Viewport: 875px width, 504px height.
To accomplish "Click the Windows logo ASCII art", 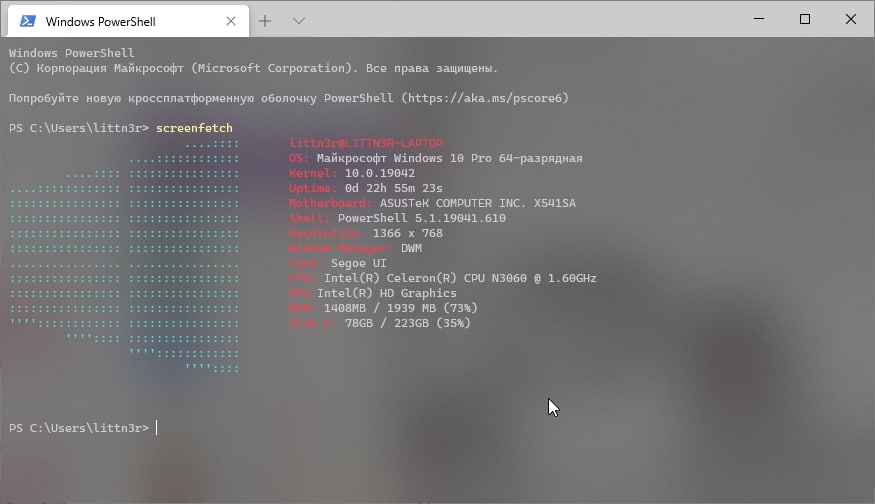I will tap(124, 256).
